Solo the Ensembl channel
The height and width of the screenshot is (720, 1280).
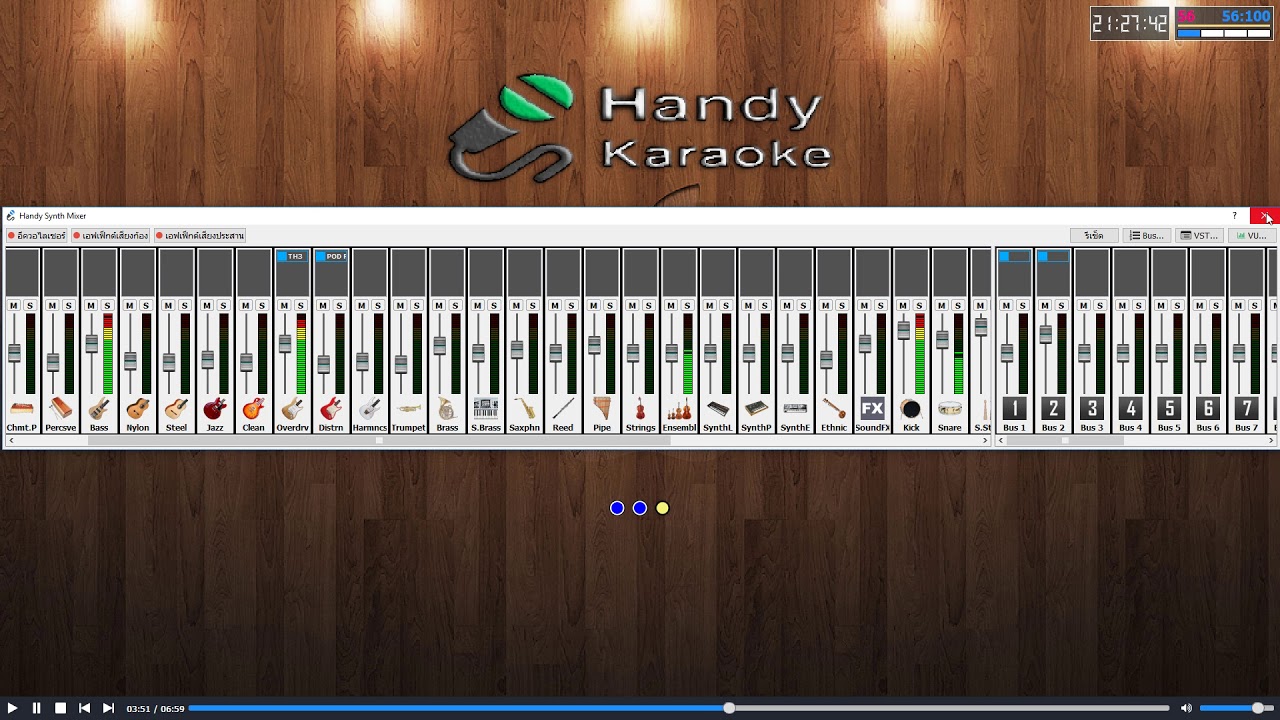click(687, 305)
